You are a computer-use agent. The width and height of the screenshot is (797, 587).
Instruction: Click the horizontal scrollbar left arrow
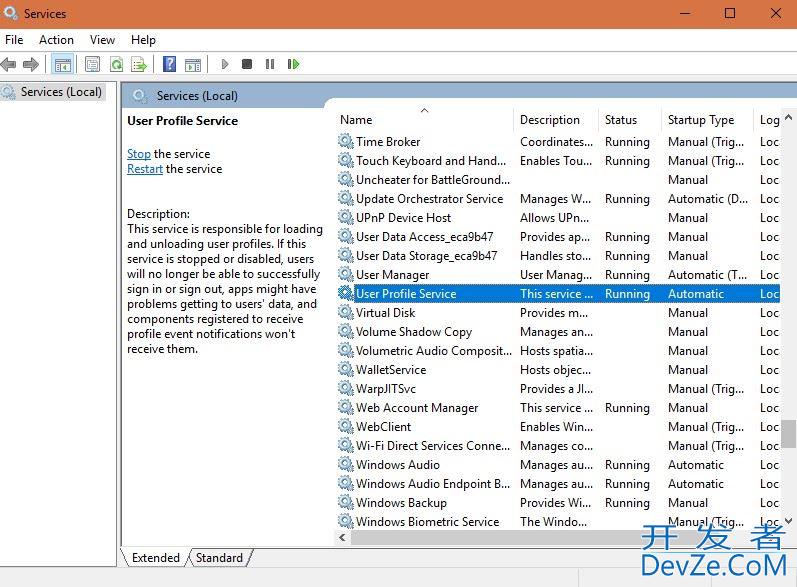343,537
